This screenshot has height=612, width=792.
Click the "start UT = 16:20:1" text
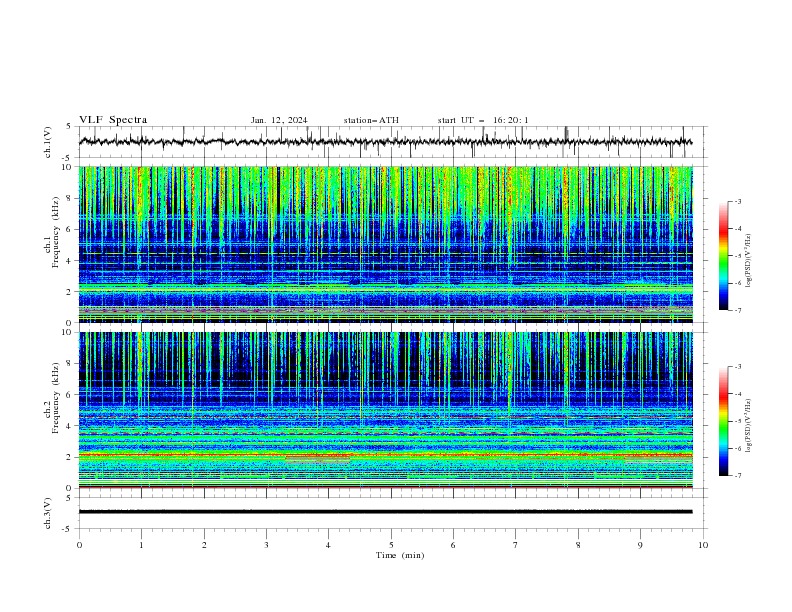483,120
